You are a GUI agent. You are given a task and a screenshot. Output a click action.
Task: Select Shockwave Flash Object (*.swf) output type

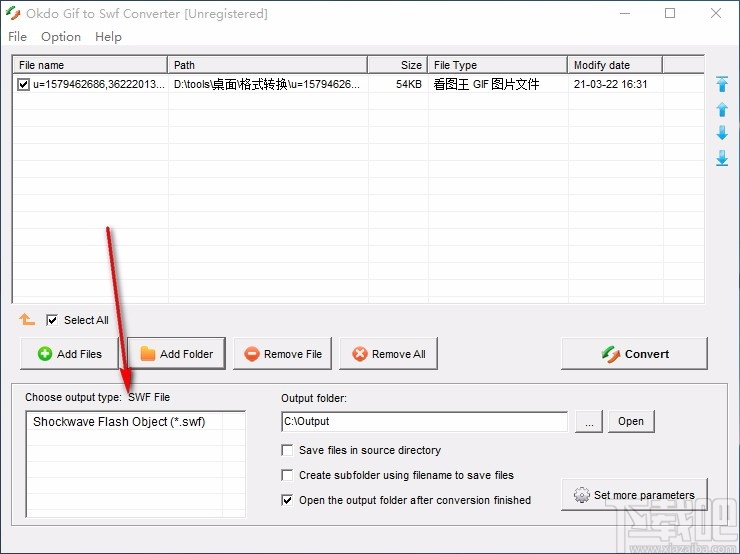coord(119,421)
